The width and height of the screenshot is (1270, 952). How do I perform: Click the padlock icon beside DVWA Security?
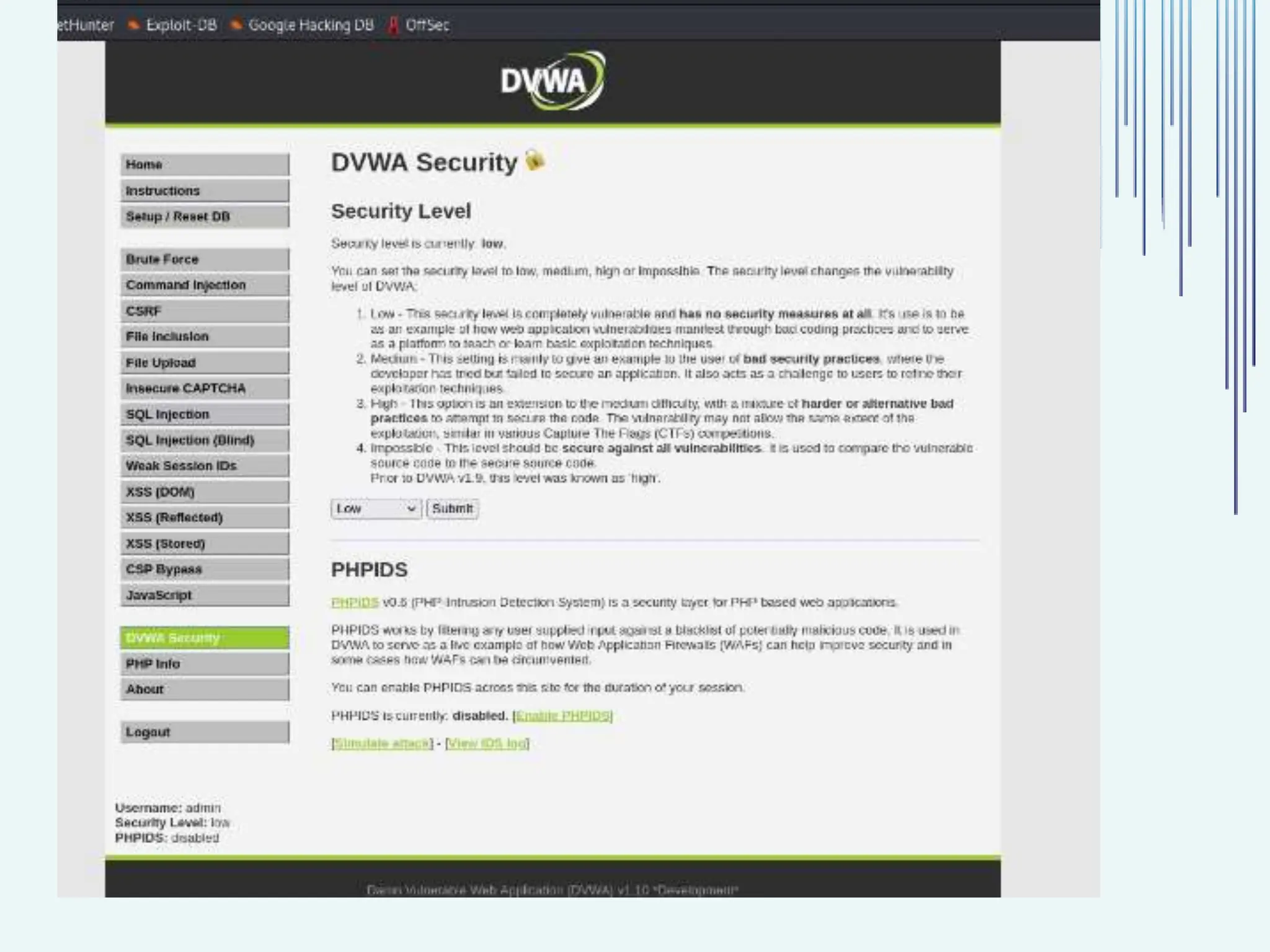click(x=535, y=161)
